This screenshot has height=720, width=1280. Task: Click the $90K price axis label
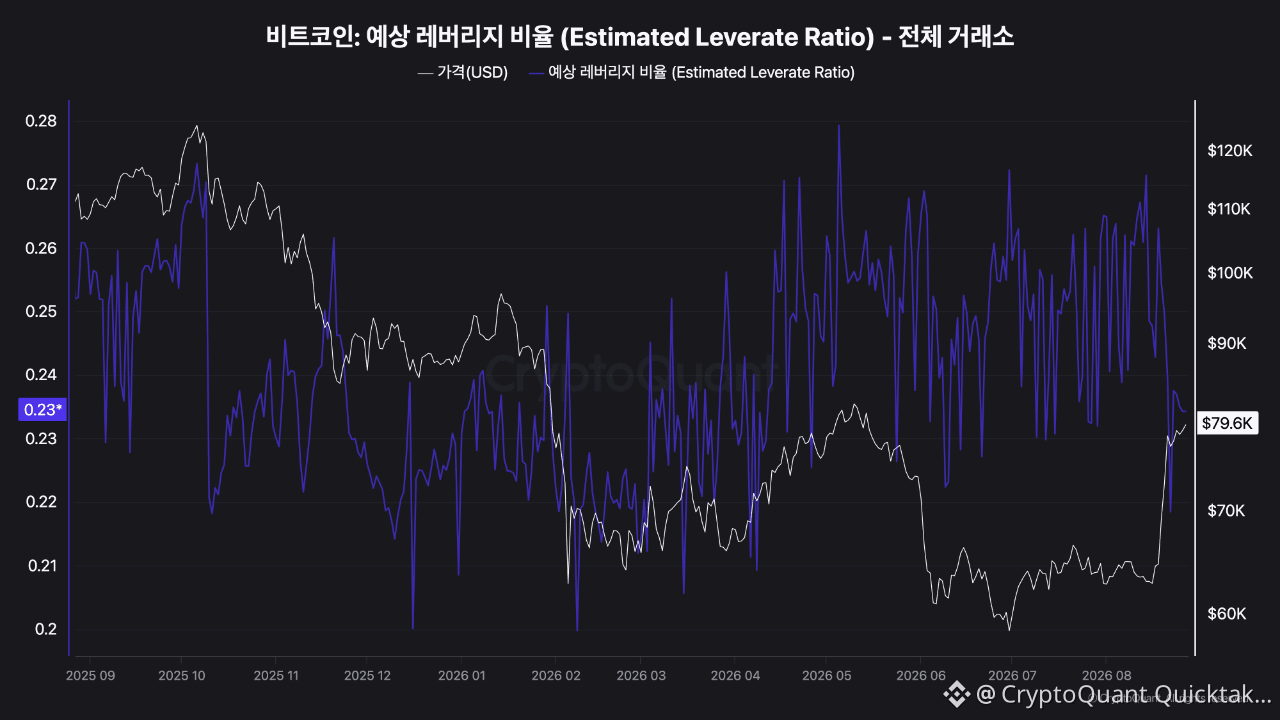pos(1226,343)
